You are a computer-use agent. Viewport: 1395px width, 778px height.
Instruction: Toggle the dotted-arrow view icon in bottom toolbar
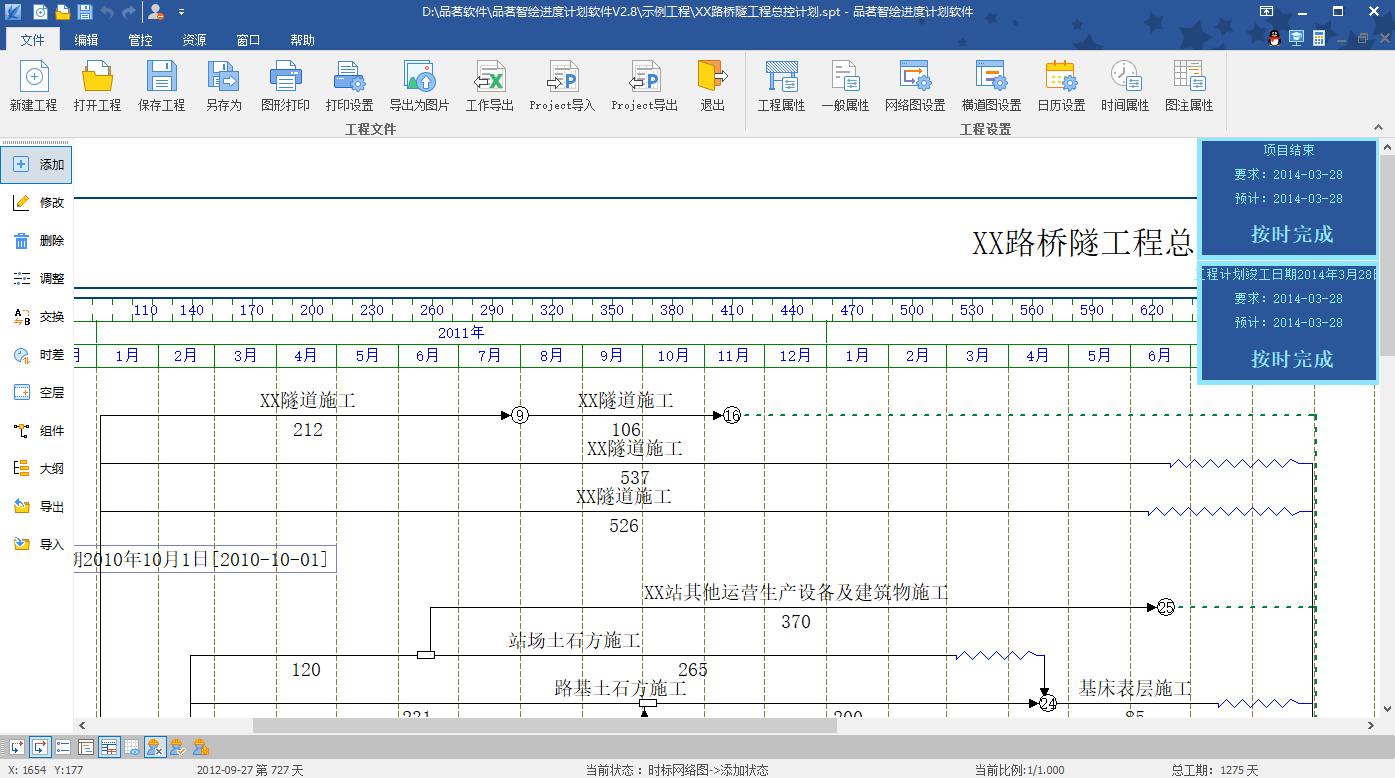click(17, 746)
